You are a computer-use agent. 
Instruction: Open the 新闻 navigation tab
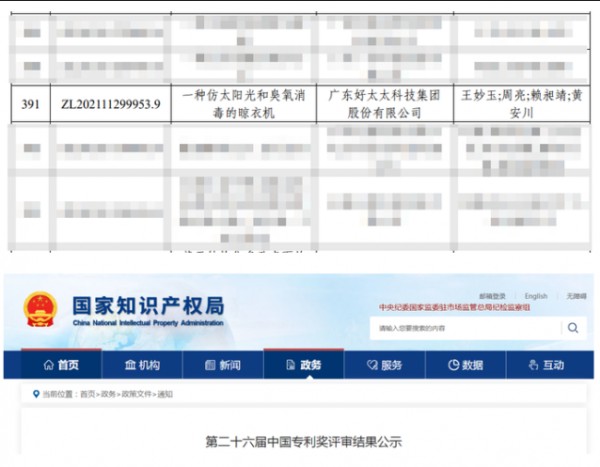click(223, 365)
